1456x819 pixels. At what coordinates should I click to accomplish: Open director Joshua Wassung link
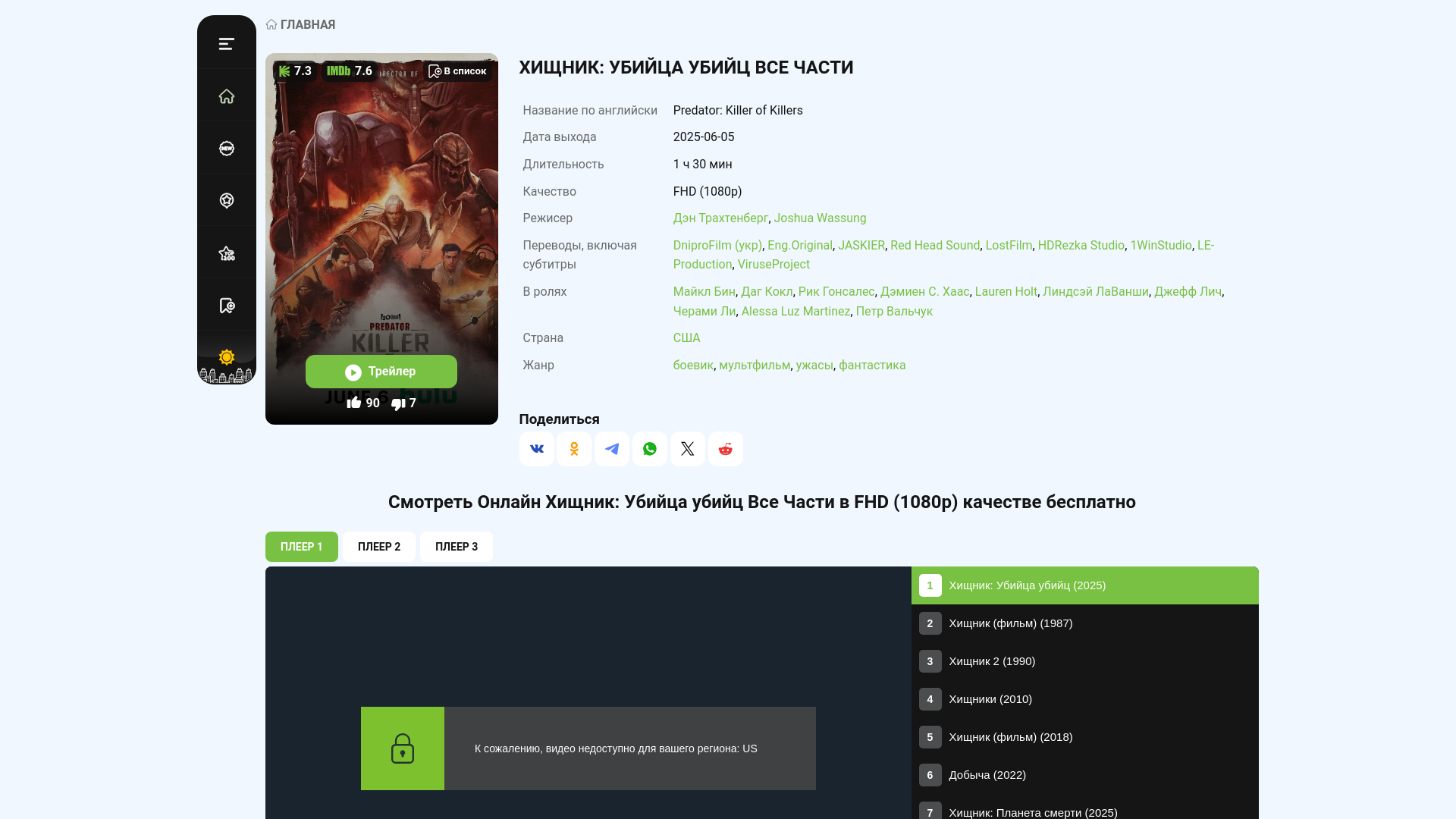(x=820, y=218)
